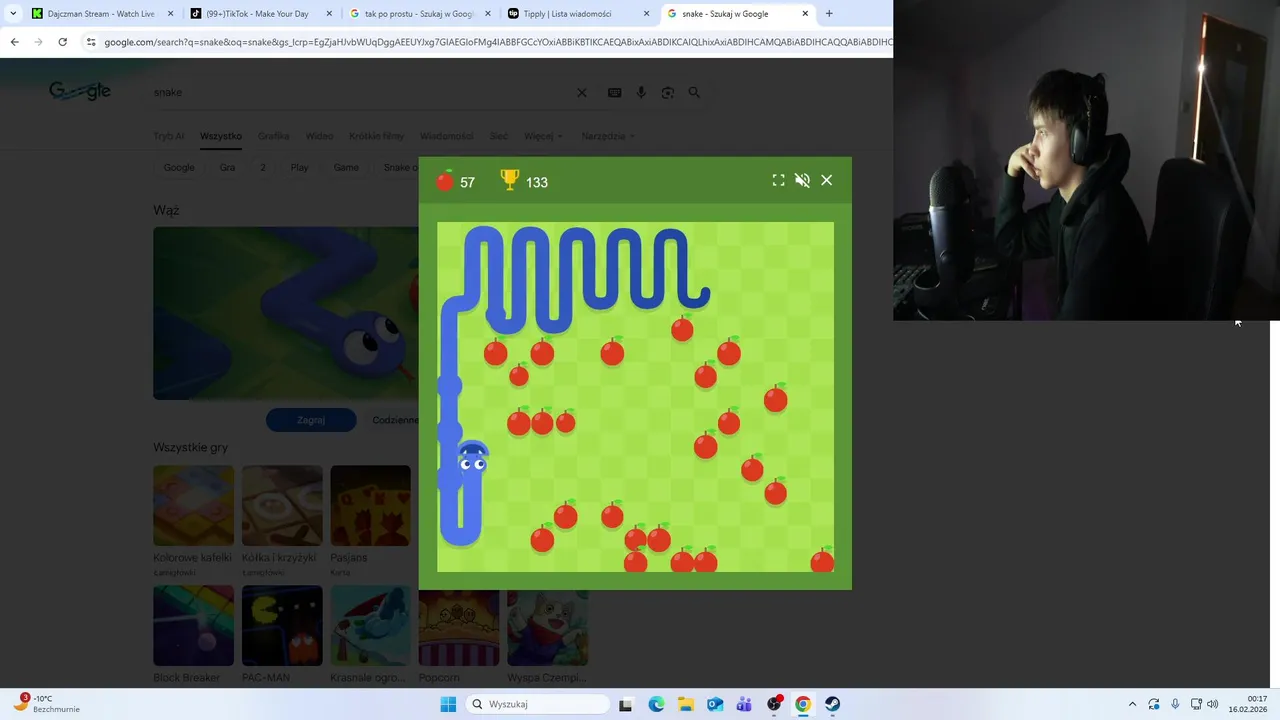Open Google Lens image search
Screen dimensions: 1280x720
(x=668, y=92)
